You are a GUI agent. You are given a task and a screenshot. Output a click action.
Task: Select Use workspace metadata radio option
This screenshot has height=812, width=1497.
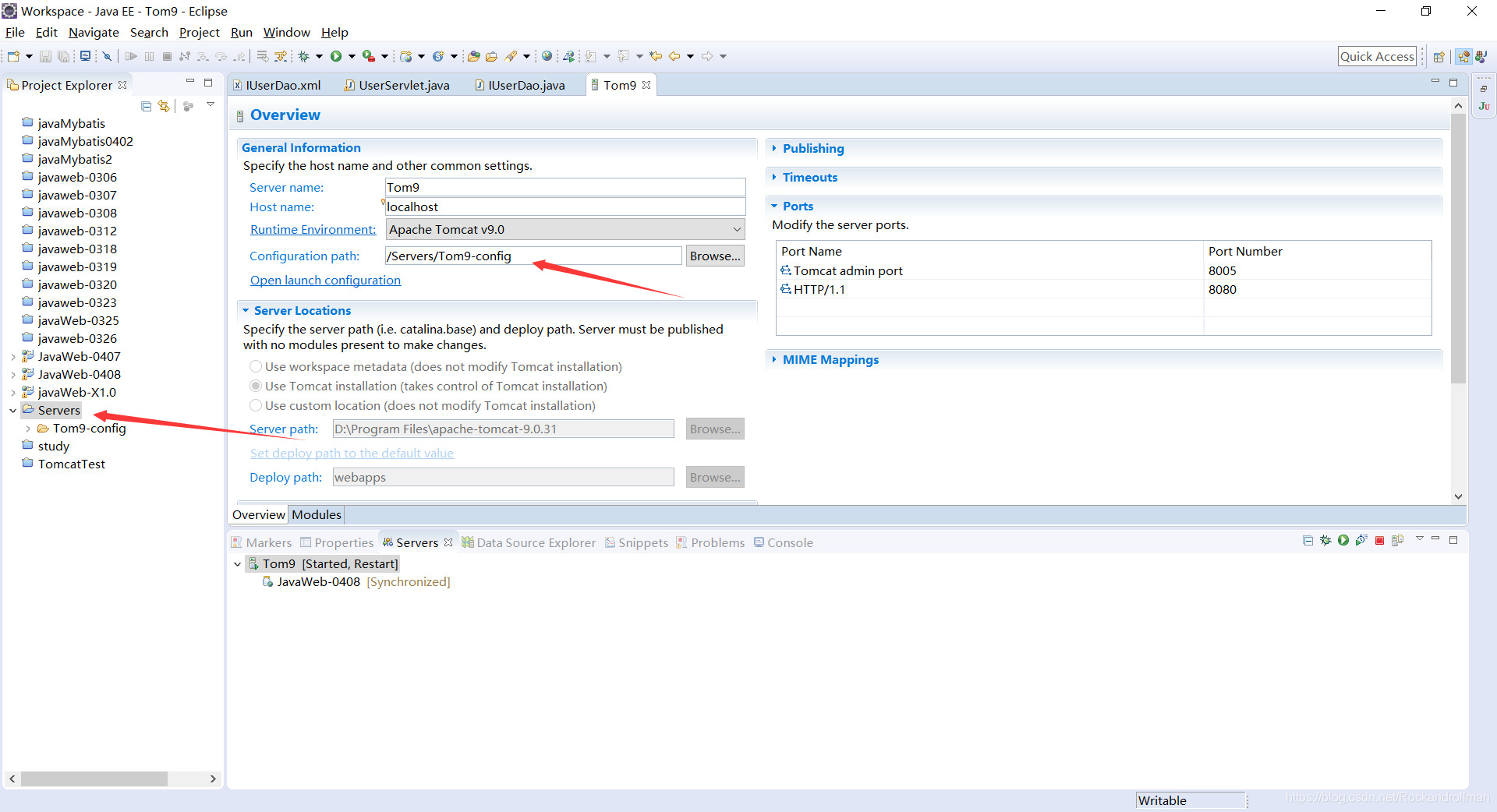(256, 366)
